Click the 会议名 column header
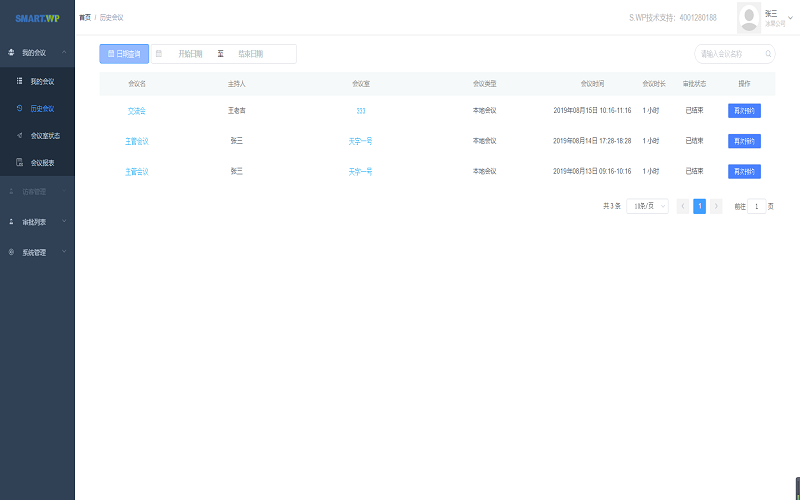 pos(137,84)
